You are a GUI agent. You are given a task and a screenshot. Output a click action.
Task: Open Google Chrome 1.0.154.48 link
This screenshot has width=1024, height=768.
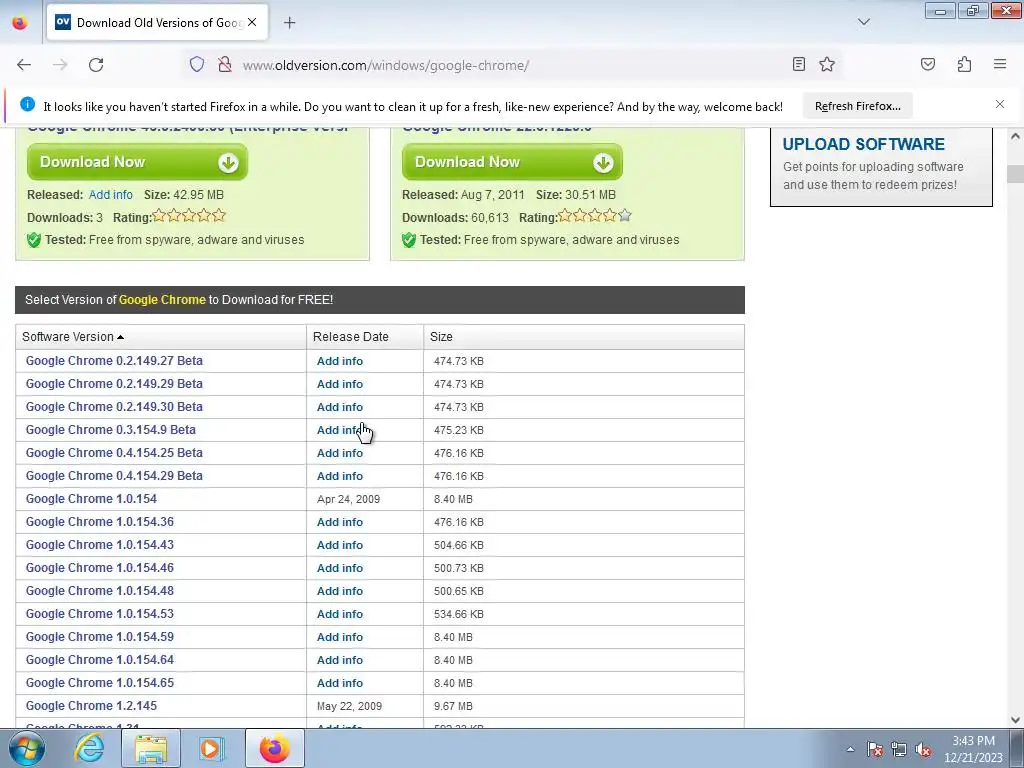(x=99, y=590)
